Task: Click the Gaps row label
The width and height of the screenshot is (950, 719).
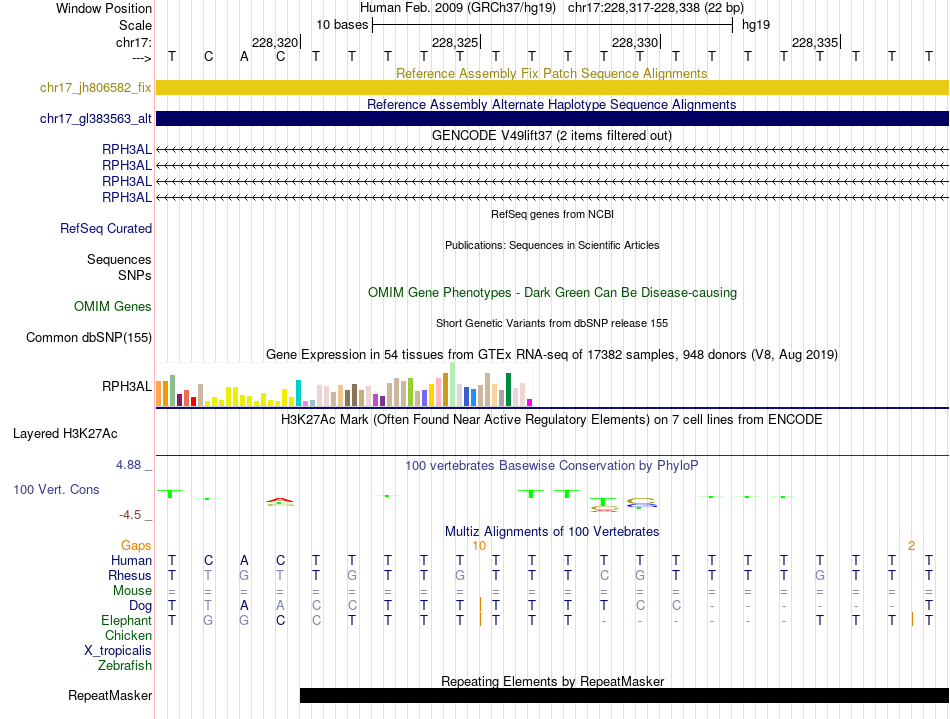Action: click(136, 546)
